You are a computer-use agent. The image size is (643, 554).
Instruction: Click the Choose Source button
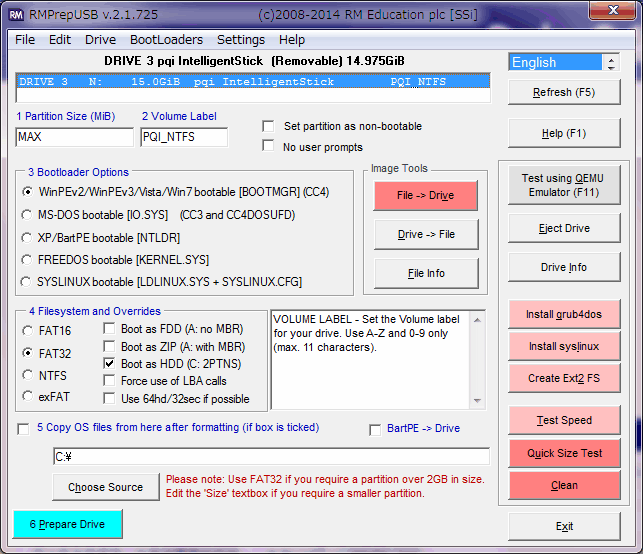tap(106, 487)
